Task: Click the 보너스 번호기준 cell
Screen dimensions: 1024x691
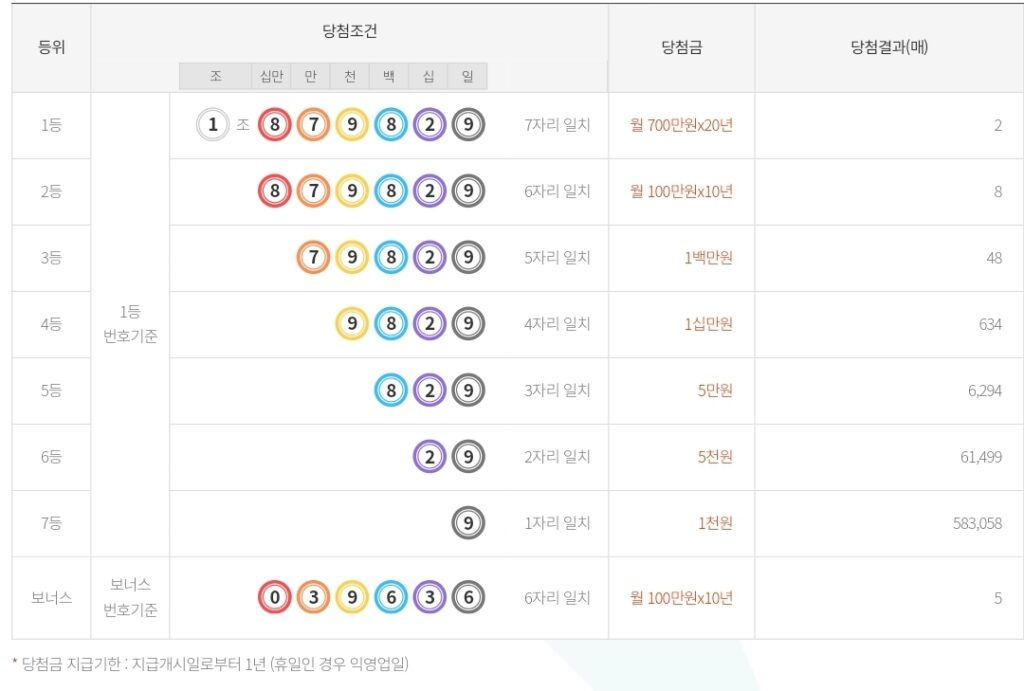Action: coord(130,598)
